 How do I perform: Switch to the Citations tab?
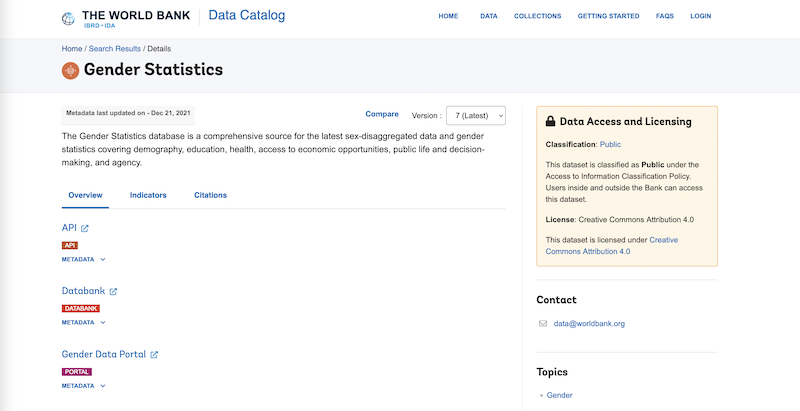[210, 195]
